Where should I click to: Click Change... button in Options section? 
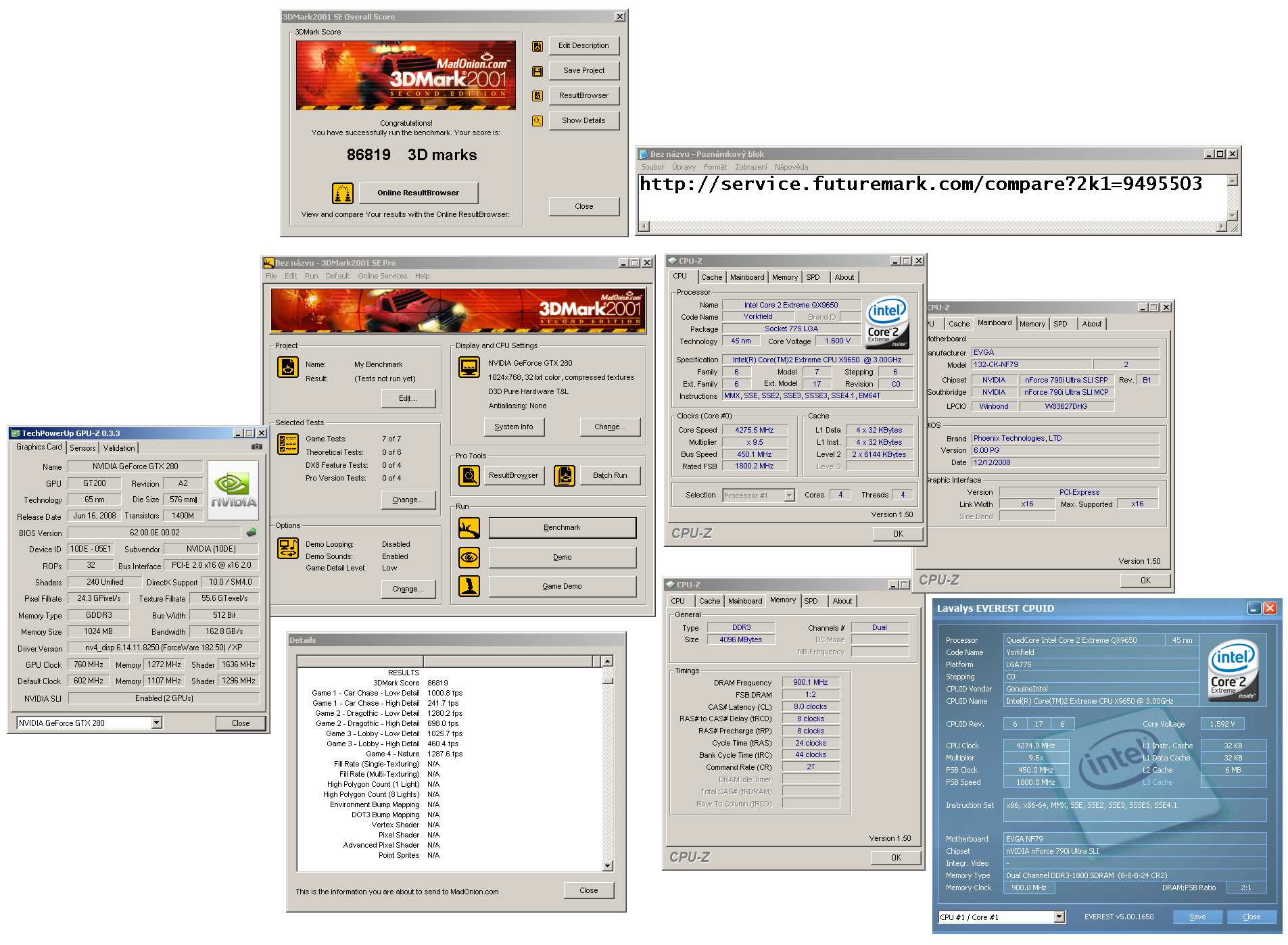[408, 589]
